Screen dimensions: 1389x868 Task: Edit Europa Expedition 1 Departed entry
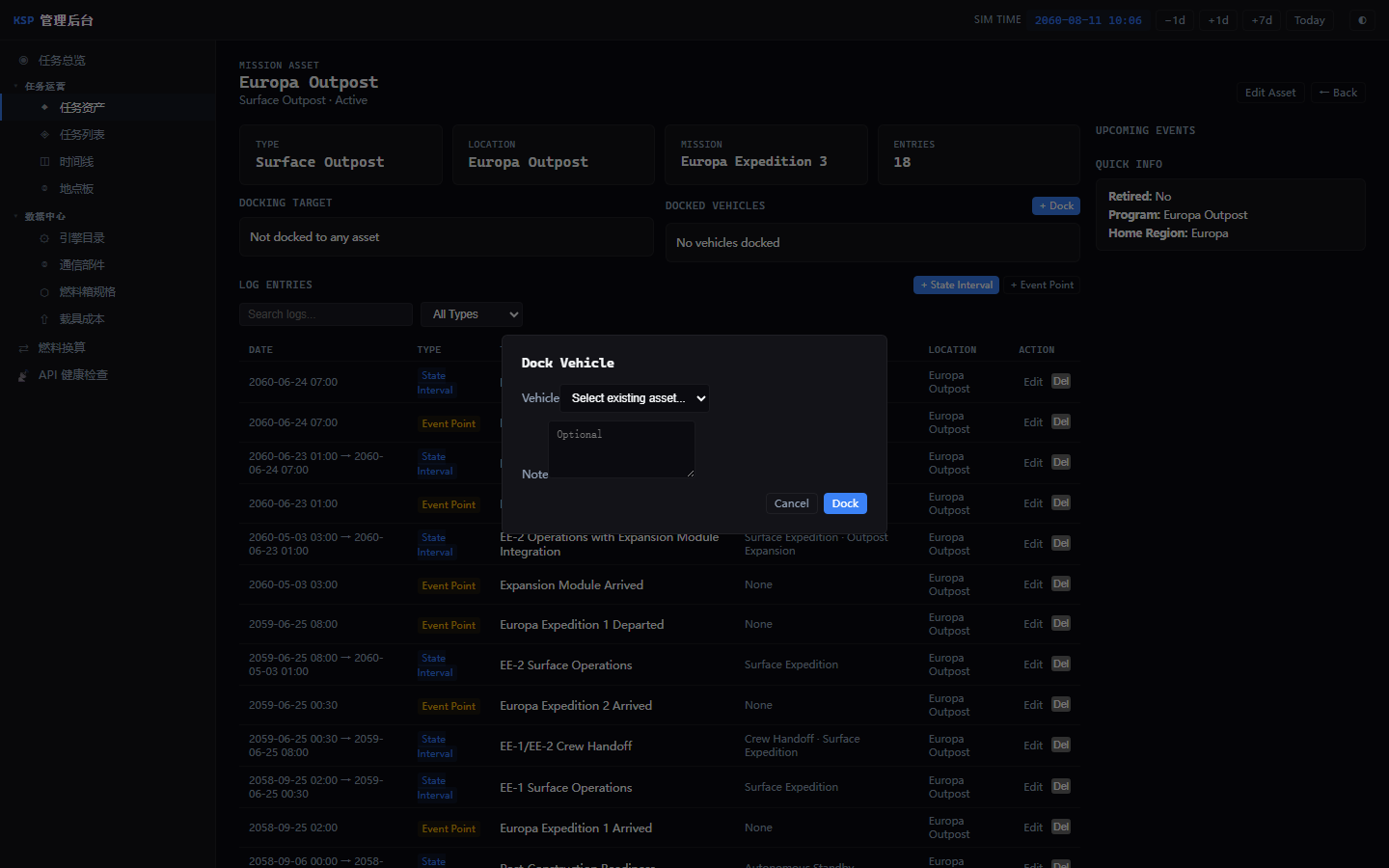[1033, 624]
